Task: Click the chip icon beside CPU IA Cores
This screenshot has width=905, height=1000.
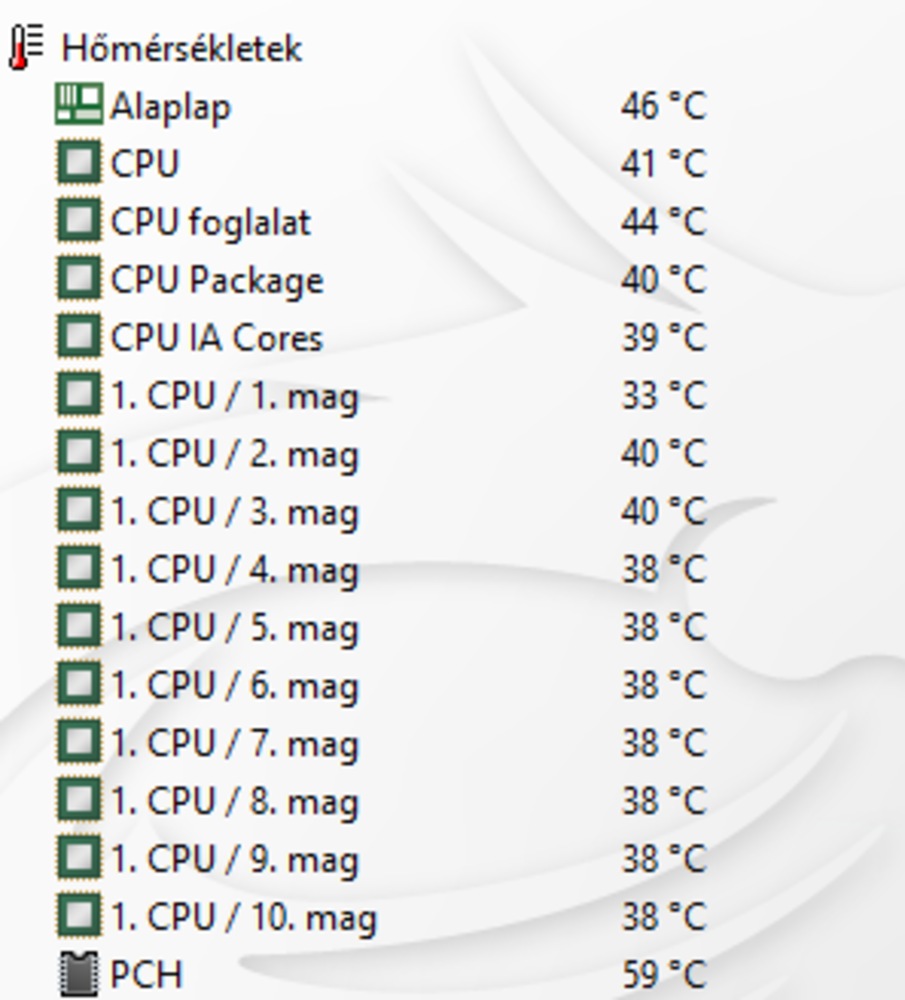Action: click(78, 336)
